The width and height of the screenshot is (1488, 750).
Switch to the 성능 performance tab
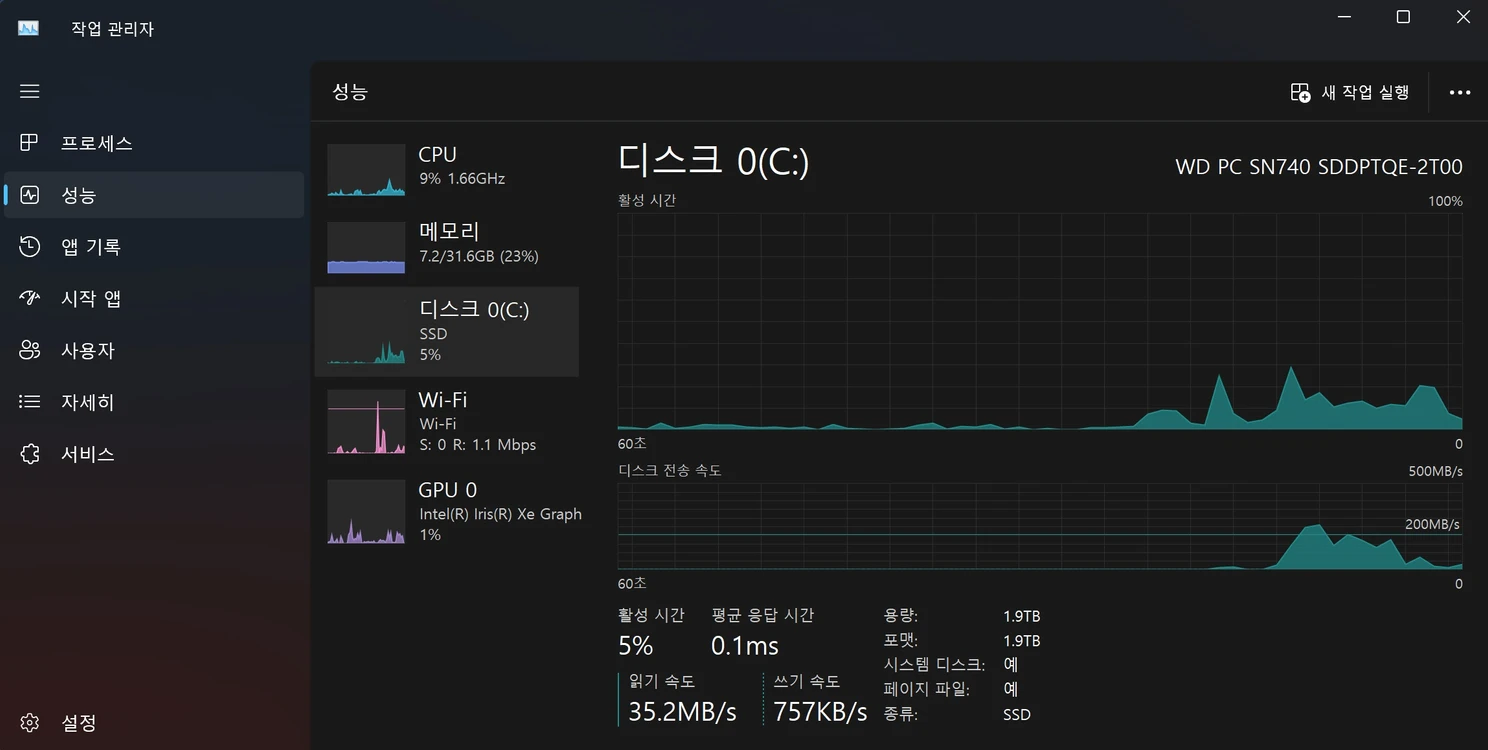[154, 195]
